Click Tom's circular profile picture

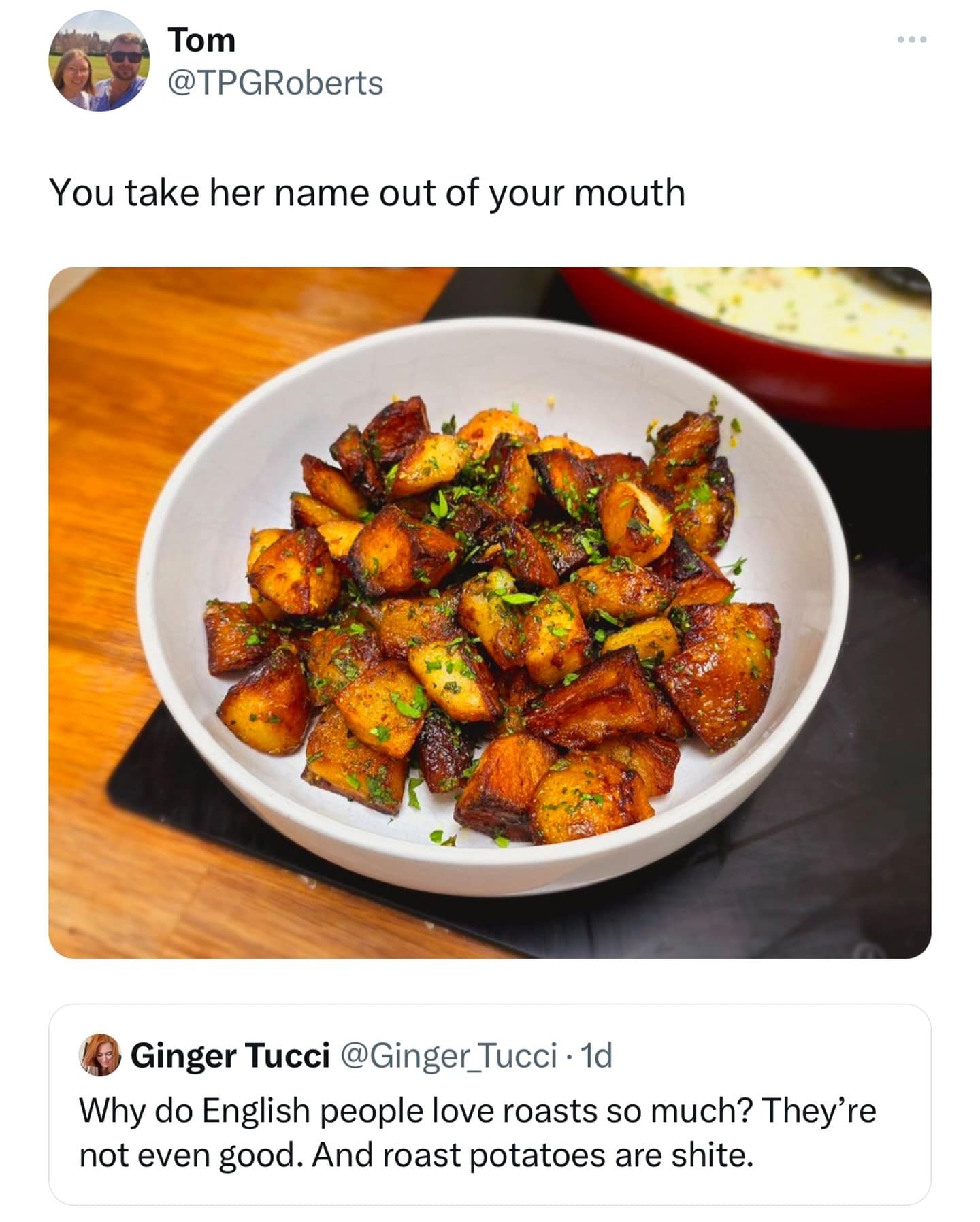tap(99, 62)
